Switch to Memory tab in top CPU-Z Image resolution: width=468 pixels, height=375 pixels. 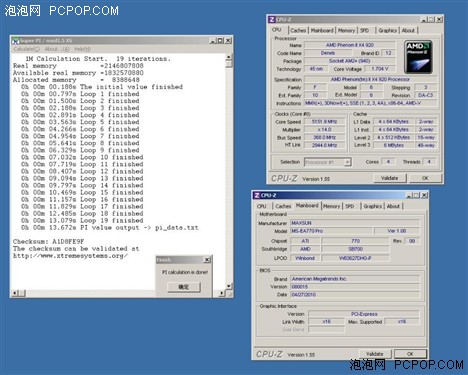(x=346, y=30)
